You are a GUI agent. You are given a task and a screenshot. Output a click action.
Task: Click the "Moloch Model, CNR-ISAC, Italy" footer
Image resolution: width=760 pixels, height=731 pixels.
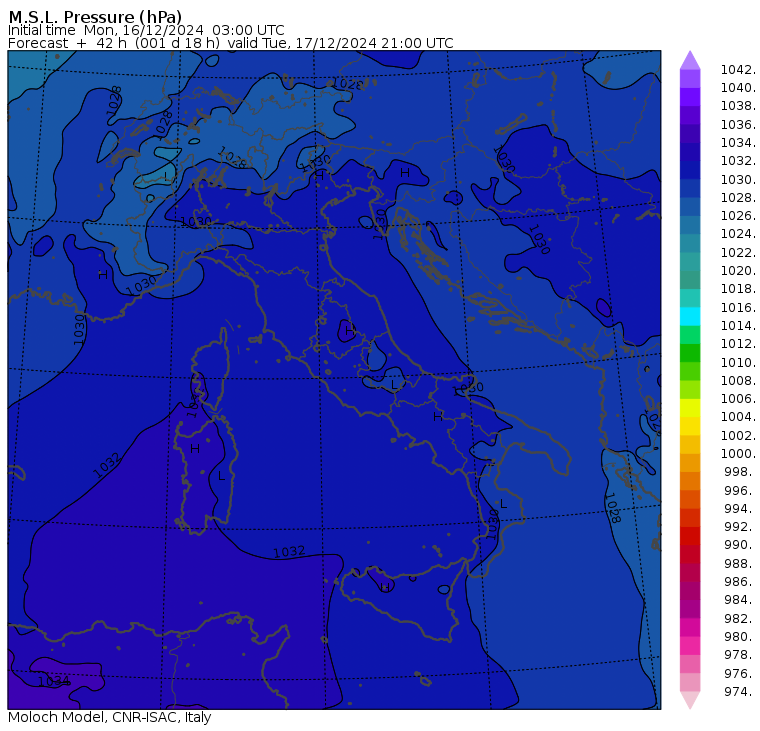(110, 717)
